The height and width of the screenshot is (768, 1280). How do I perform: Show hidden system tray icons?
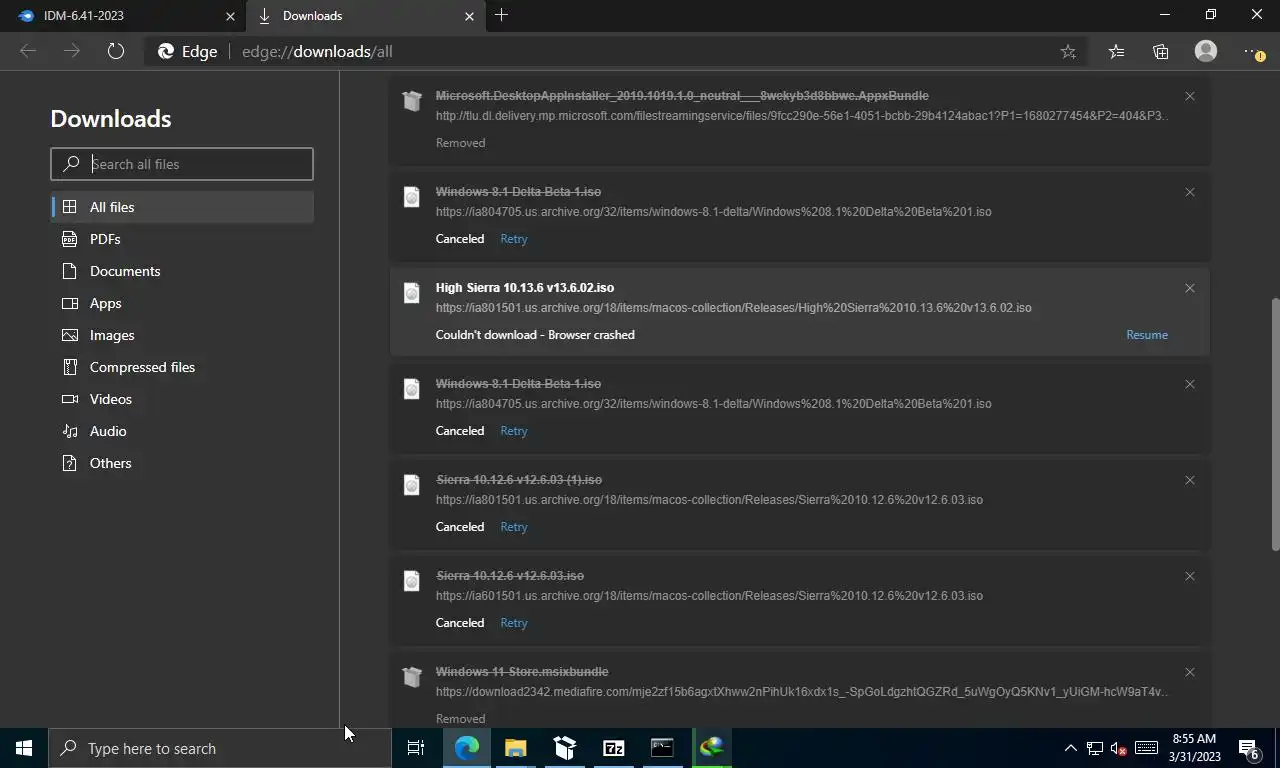click(1070, 748)
